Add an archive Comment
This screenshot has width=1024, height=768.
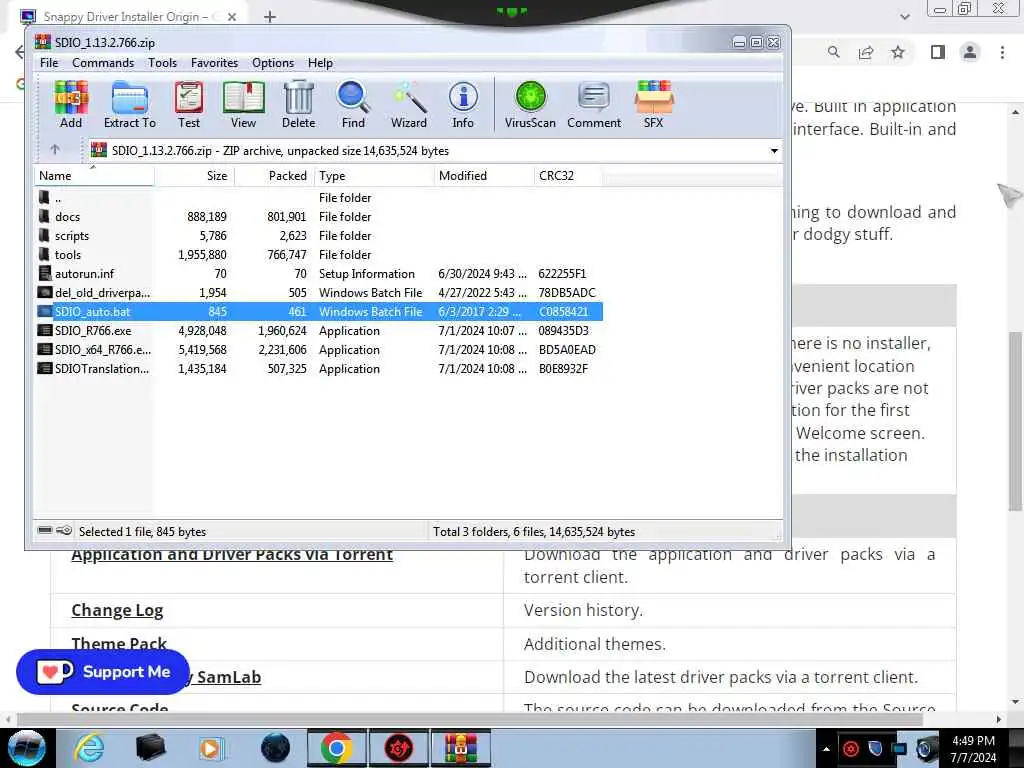point(594,104)
